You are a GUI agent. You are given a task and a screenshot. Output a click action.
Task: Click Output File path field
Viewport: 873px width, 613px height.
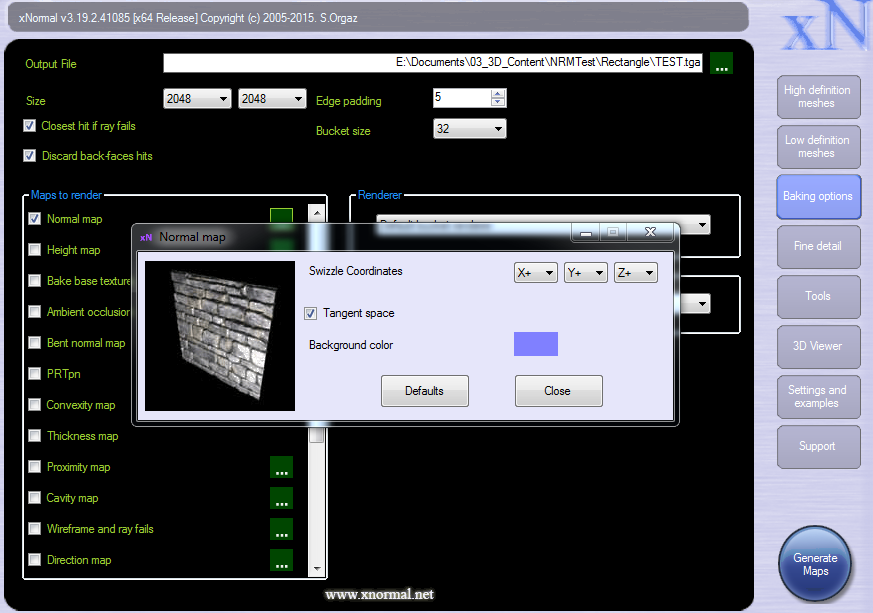click(433, 63)
